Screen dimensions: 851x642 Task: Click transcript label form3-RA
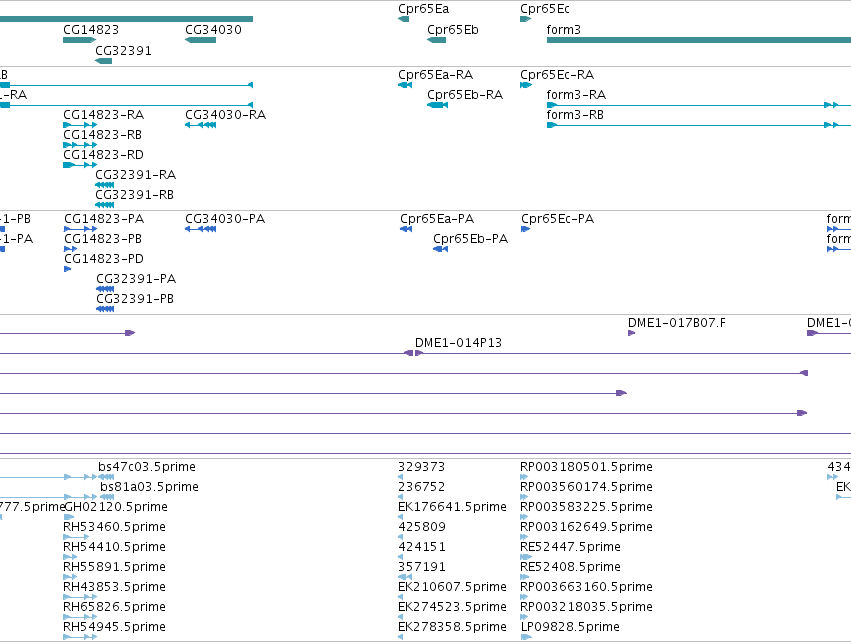(x=576, y=95)
